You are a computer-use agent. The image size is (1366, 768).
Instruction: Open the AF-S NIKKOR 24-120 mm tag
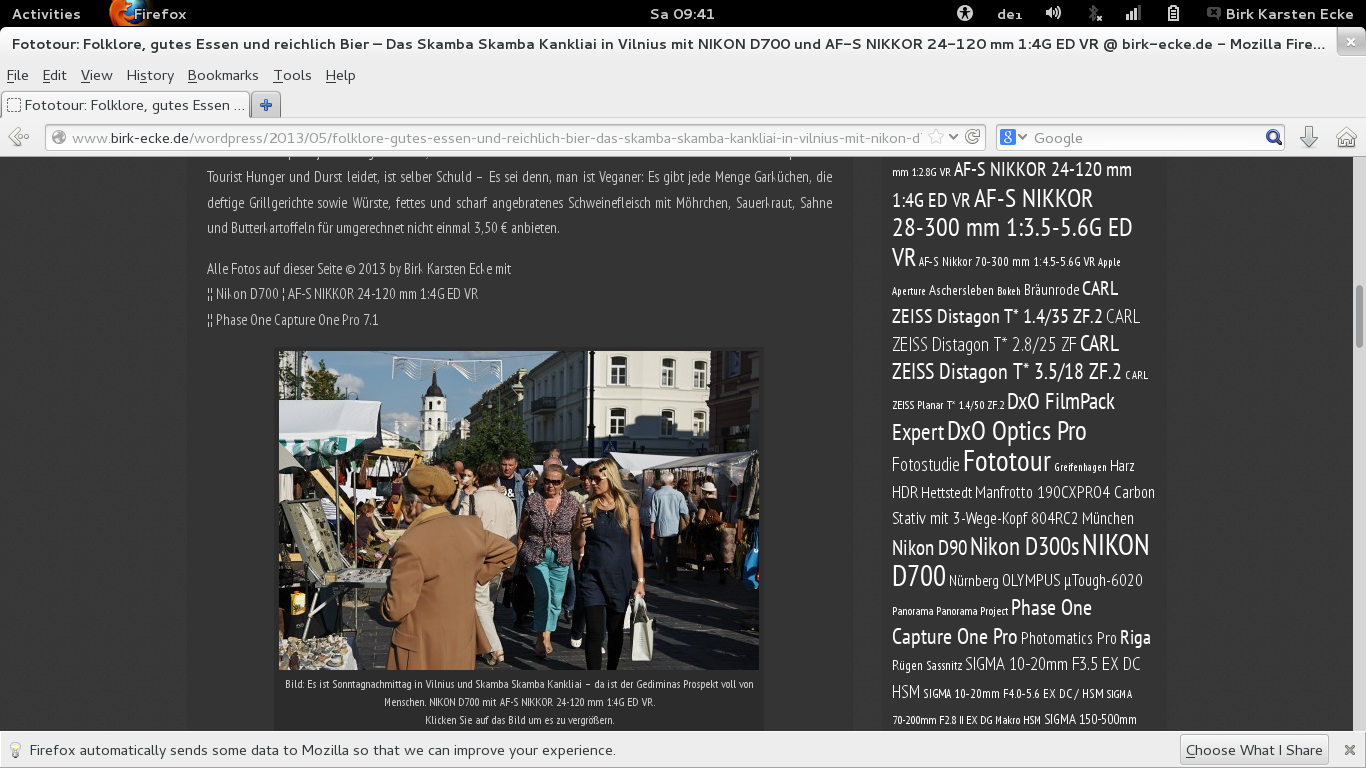1012,184
